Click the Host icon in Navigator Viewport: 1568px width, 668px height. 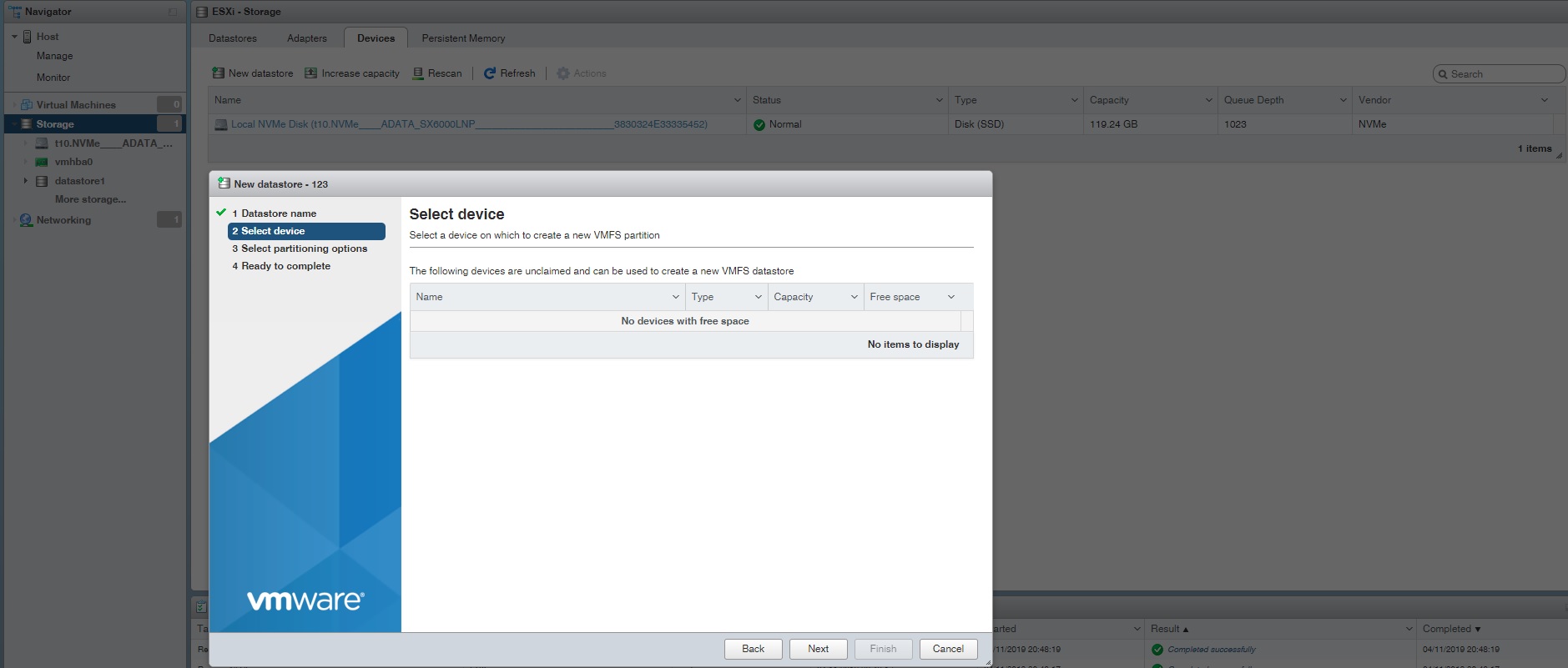click(x=28, y=37)
